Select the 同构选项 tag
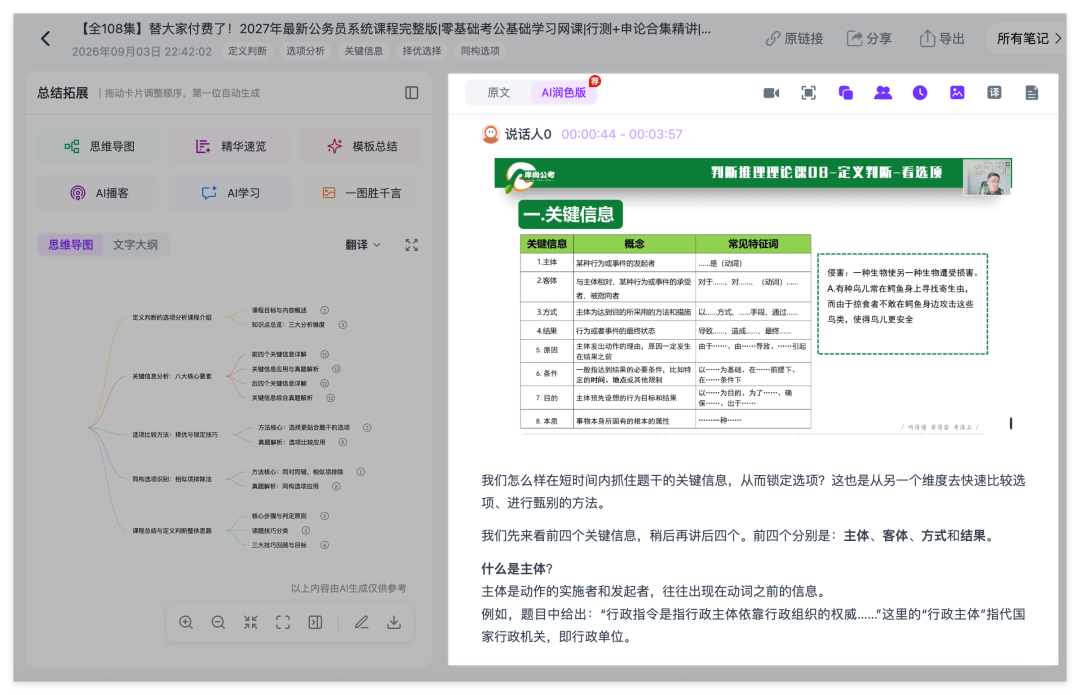 480,51
